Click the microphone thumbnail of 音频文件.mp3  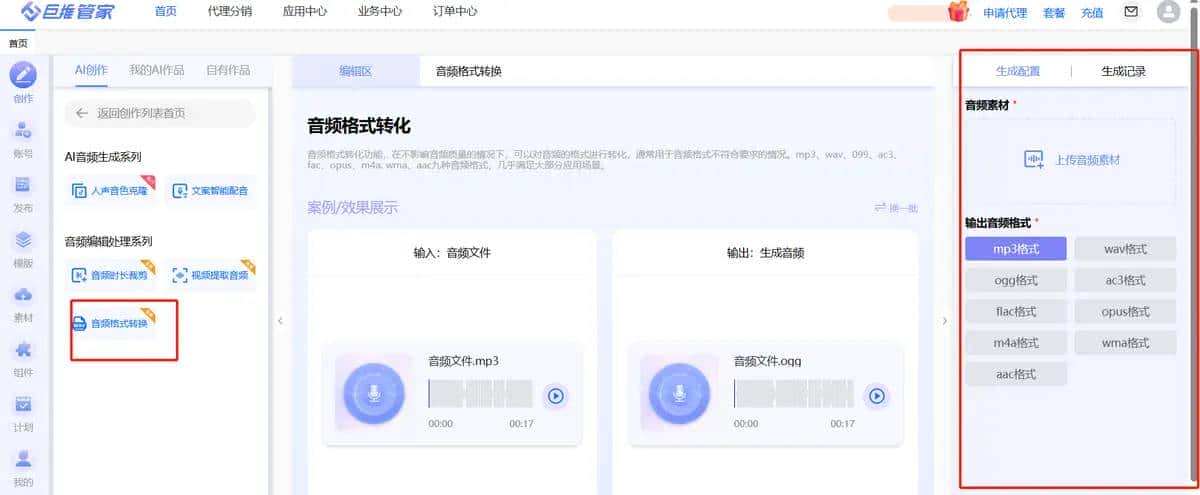[x=375, y=393]
